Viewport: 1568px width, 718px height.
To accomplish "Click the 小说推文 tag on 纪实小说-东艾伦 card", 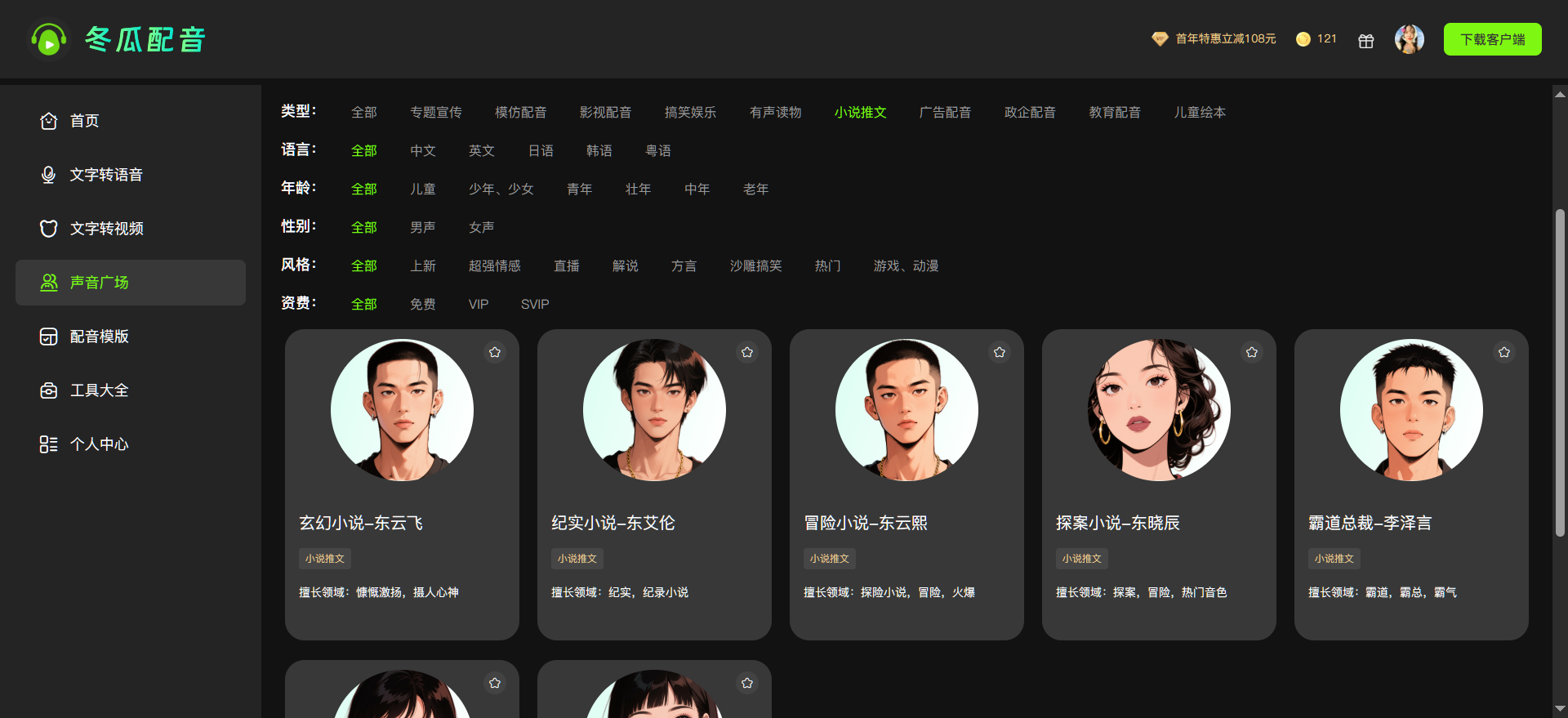I will pyautogui.click(x=577, y=559).
